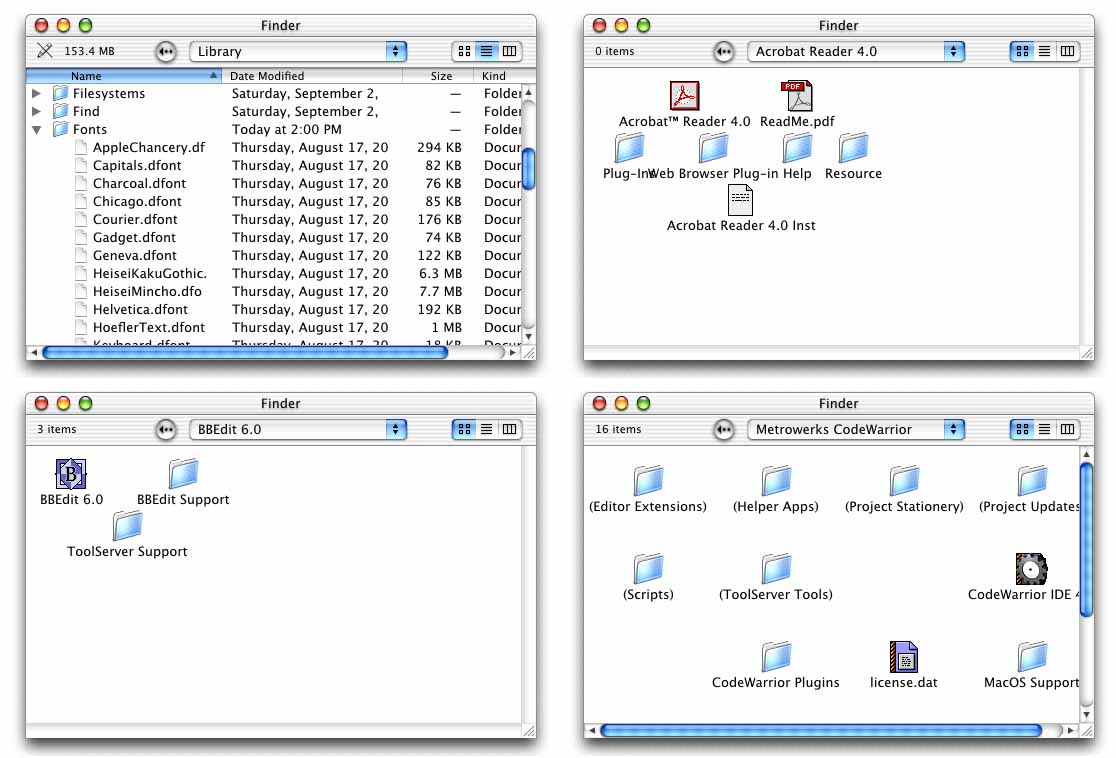The width and height of the screenshot is (1116, 758).
Task: Collapse the Fonts folder triangle
Action: pyautogui.click(x=36, y=130)
